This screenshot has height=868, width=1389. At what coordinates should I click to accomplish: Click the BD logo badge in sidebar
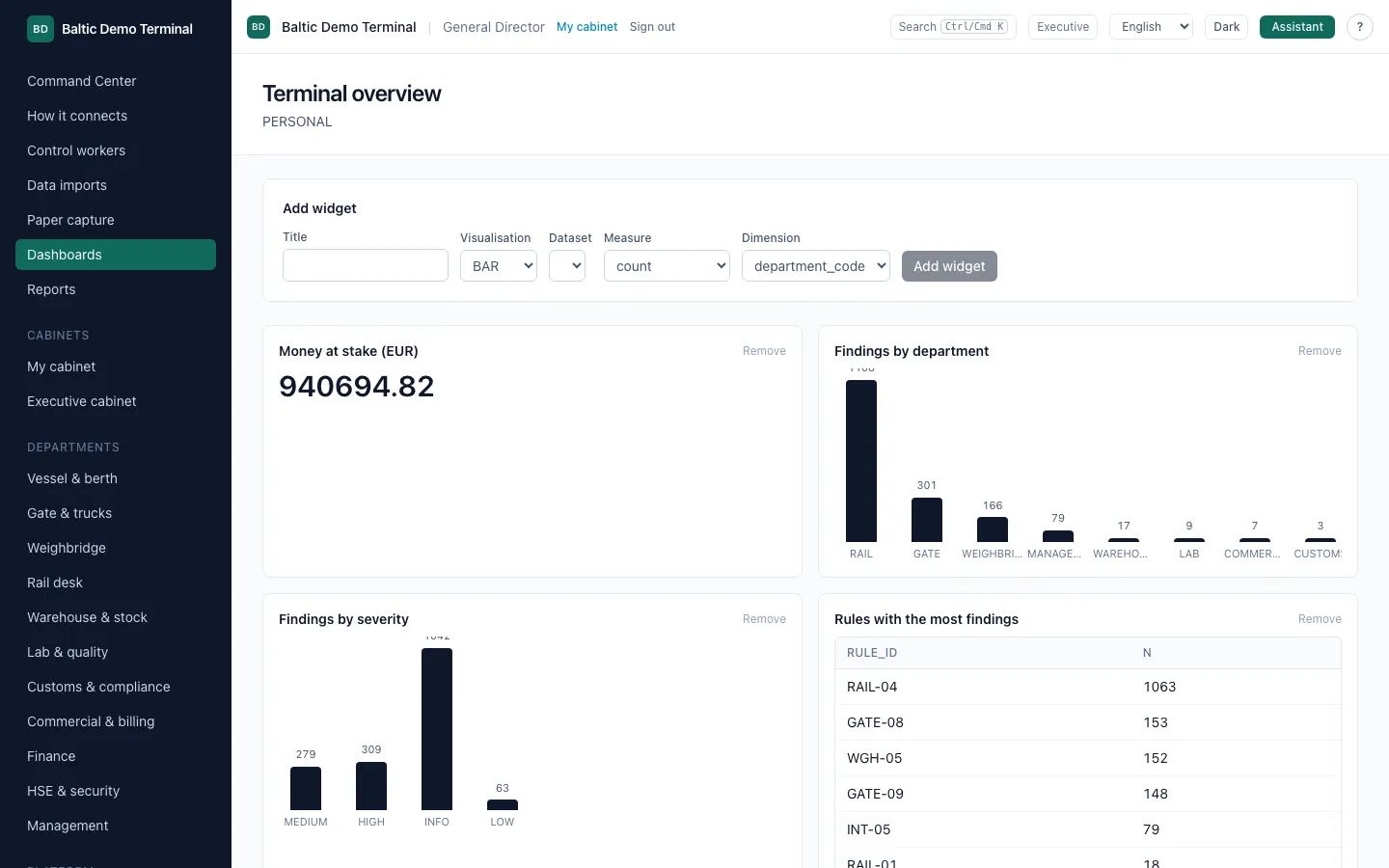point(41,29)
